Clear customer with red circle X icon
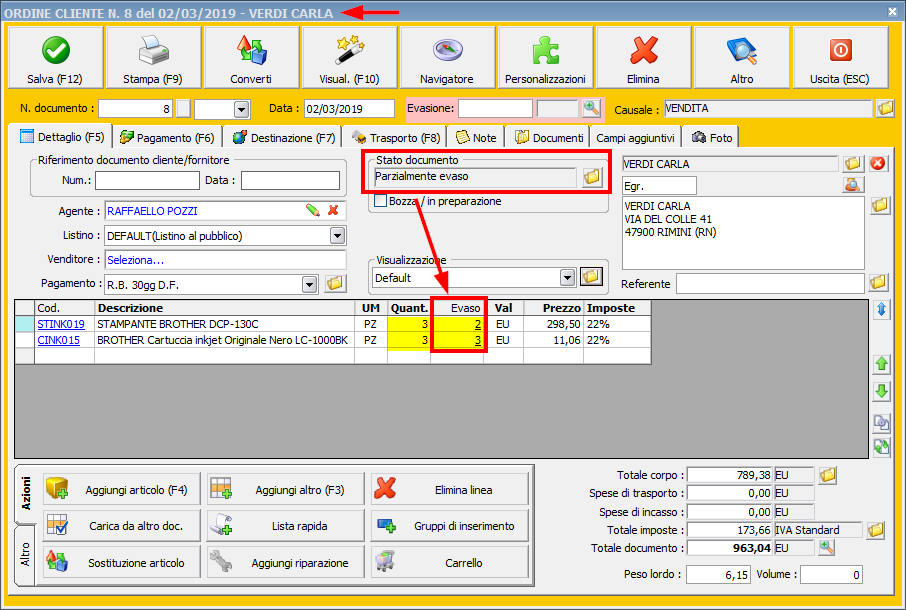Screen dimensions: 906x610 (878, 163)
